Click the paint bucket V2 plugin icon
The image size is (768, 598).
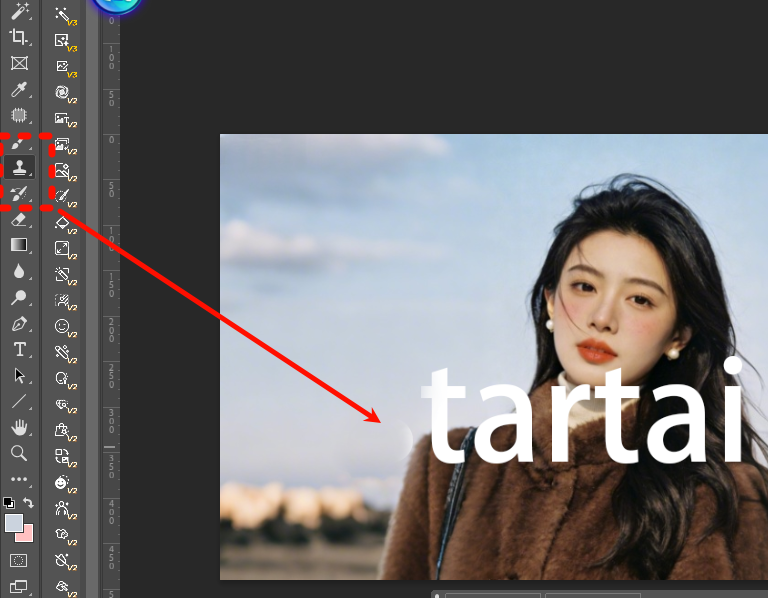(x=64, y=224)
